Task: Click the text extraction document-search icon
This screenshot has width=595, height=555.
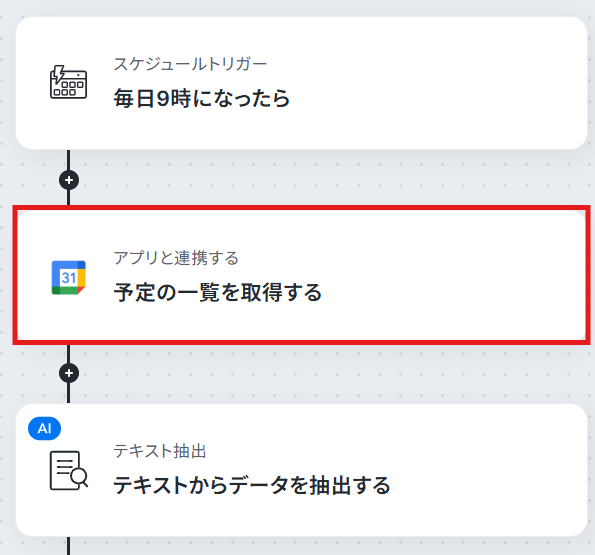Action: pos(69,470)
